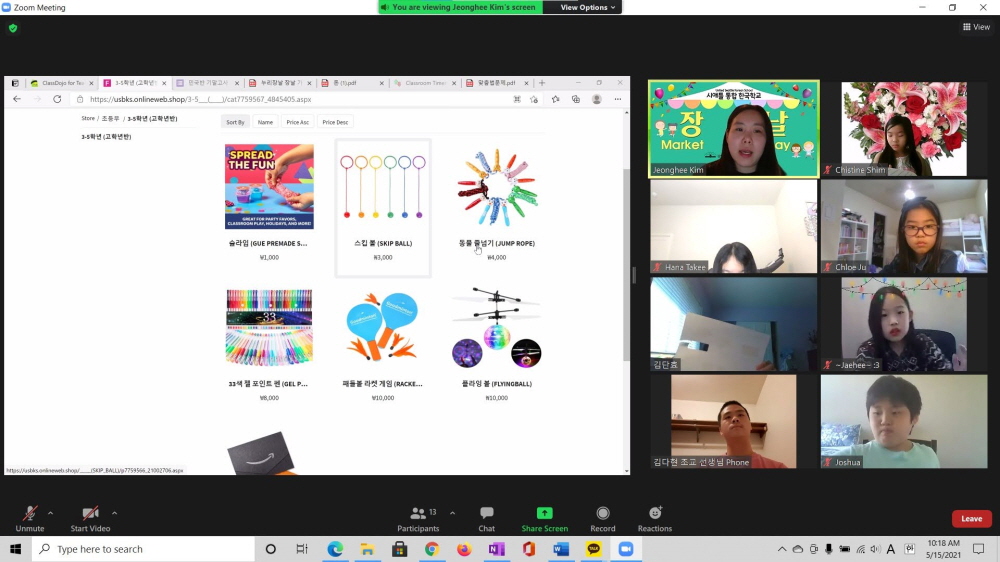Switch layout using the View button
The image size is (1000, 562).
976,27
